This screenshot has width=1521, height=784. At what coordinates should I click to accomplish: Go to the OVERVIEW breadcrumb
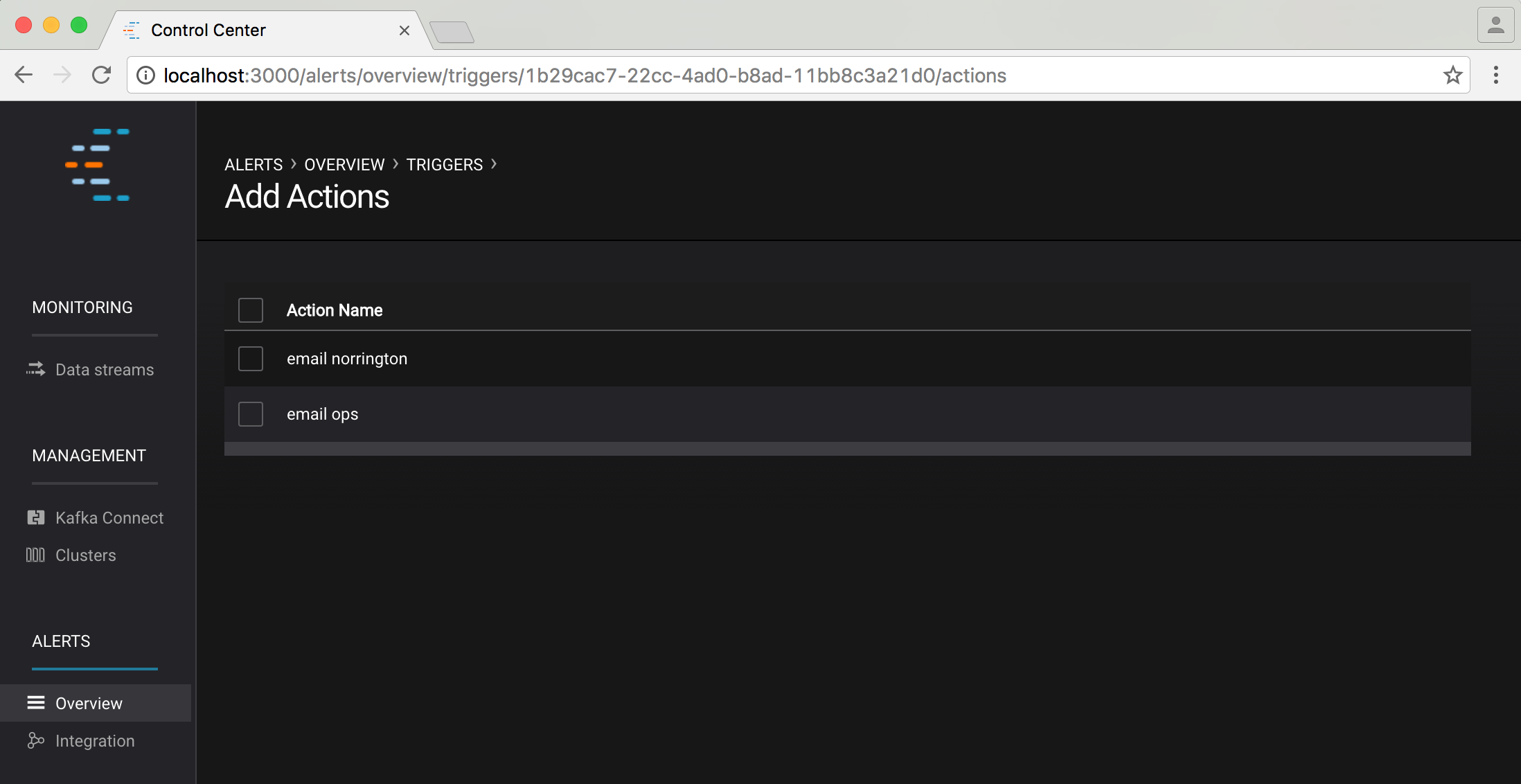pos(344,165)
